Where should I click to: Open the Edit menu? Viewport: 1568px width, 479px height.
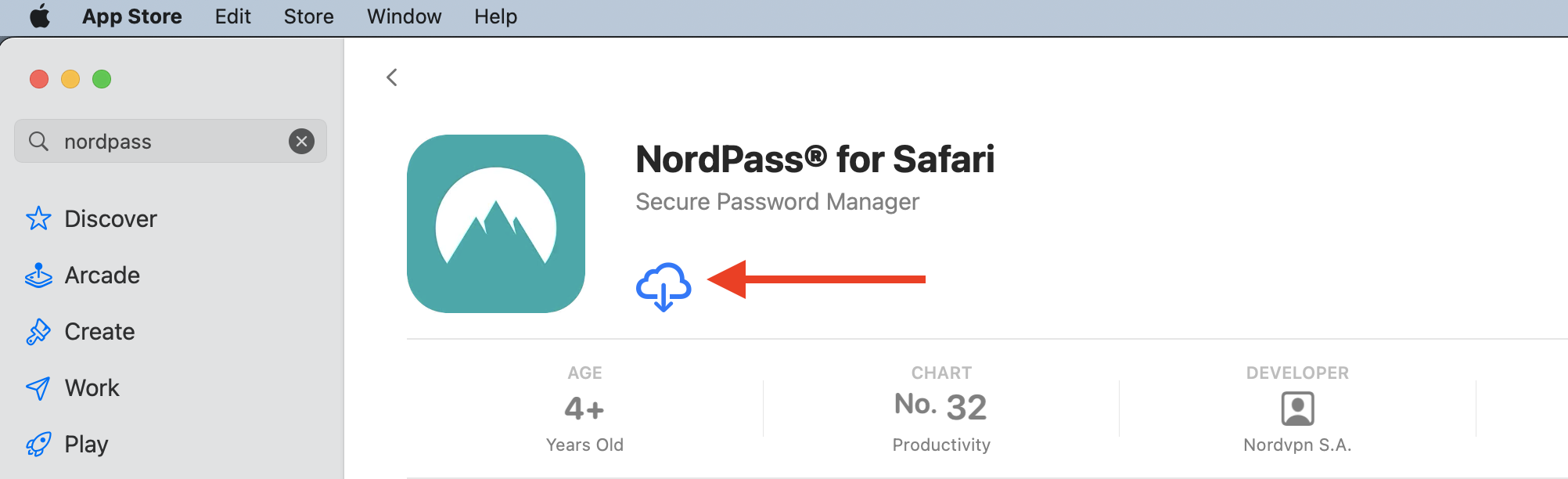pyautogui.click(x=232, y=16)
